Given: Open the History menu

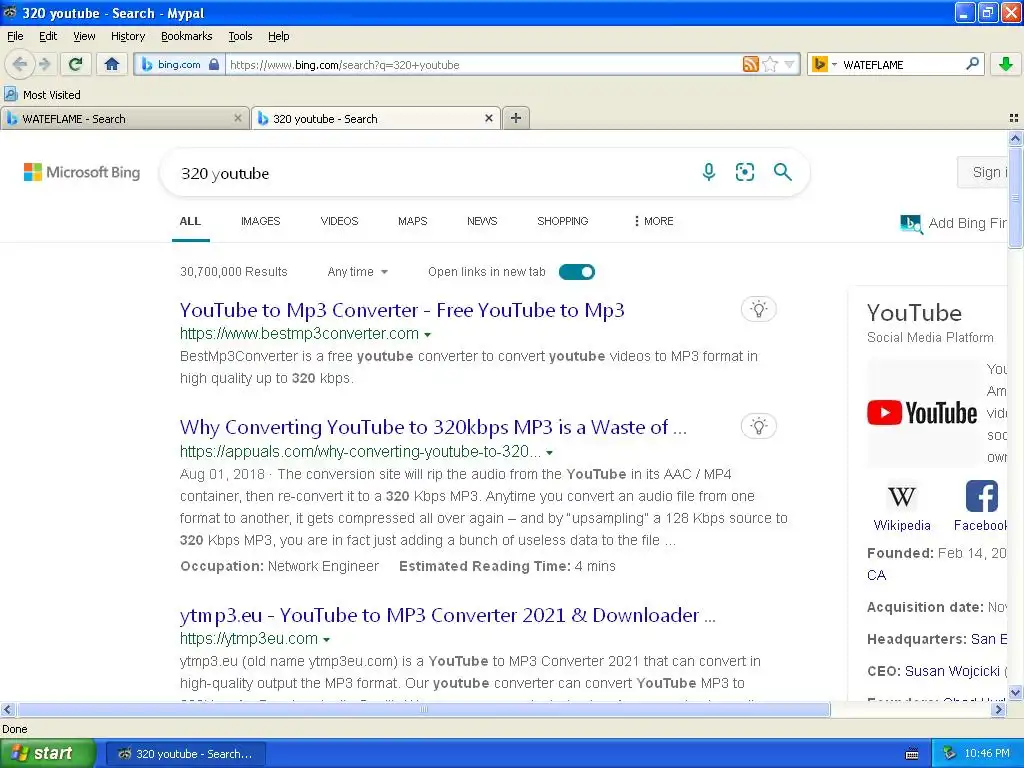Looking at the screenshot, I should point(128,36).
